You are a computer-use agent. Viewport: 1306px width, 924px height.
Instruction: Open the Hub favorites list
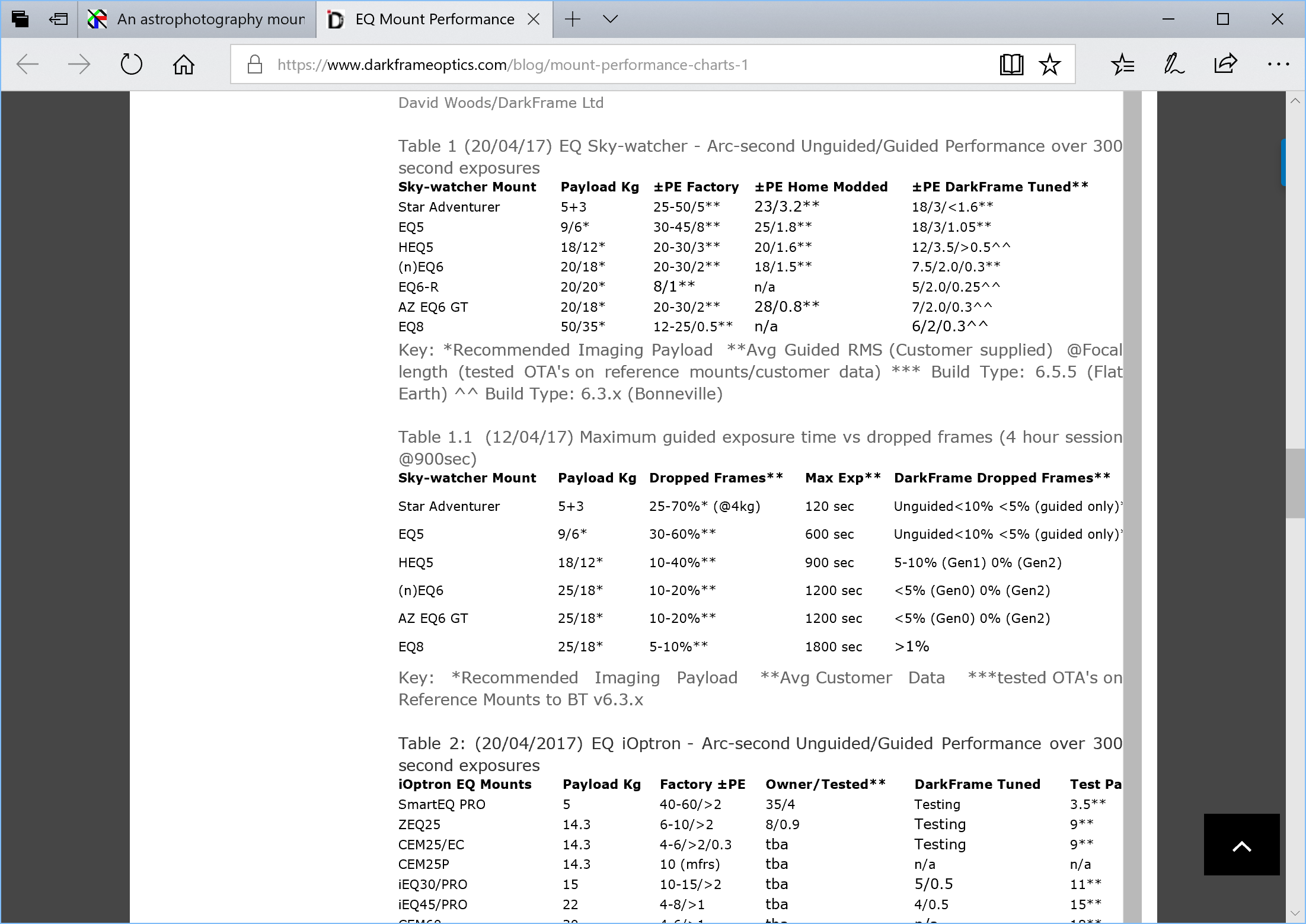1122,64
